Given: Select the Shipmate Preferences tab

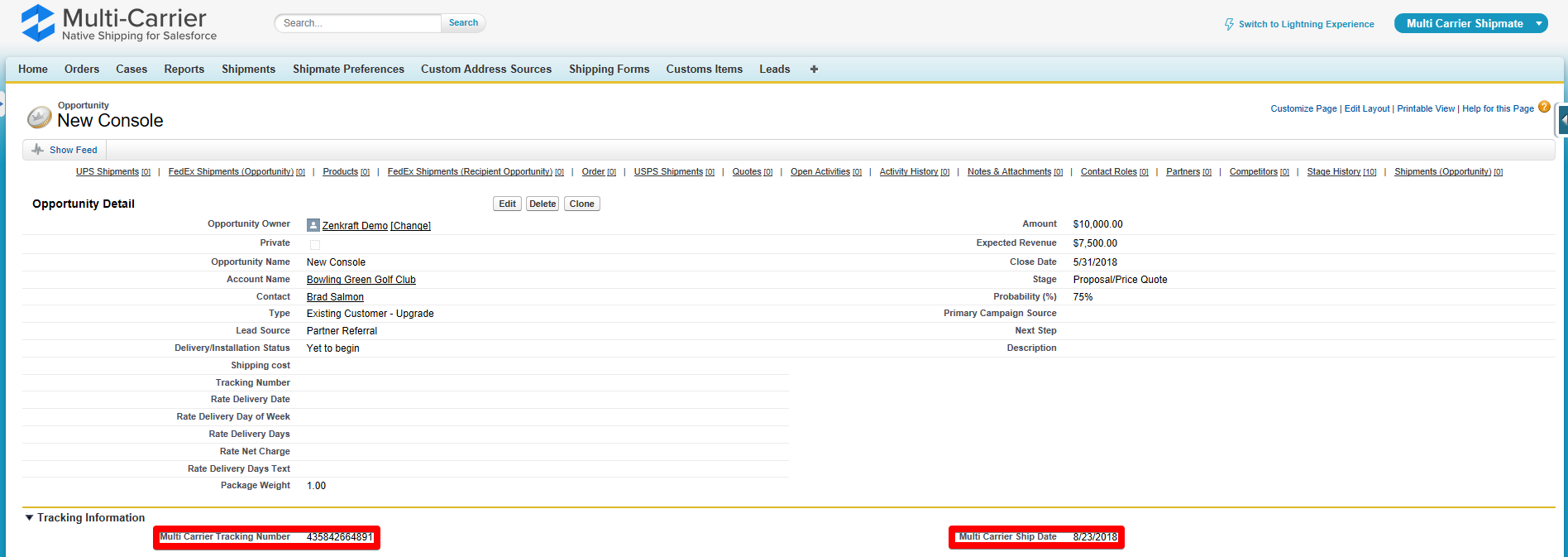Looking at the screenshot, I should click(x=348, y=70).
